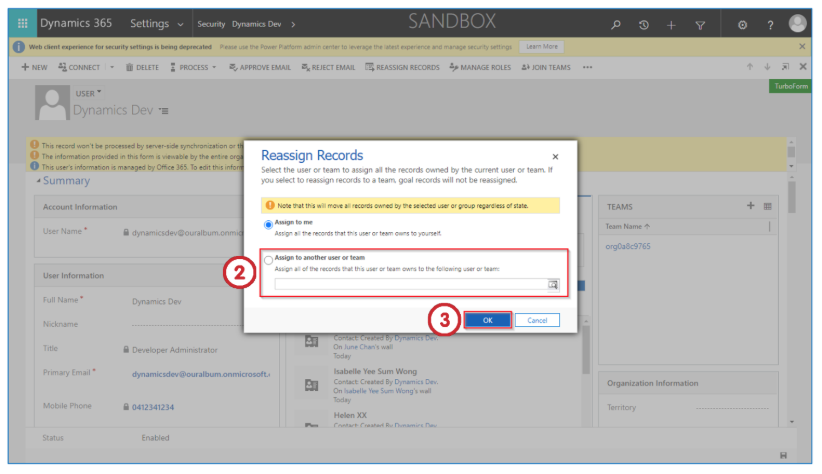822x474 pixels.
Task: Expand the Settings navigation dropdown
Action: point(179,24)
